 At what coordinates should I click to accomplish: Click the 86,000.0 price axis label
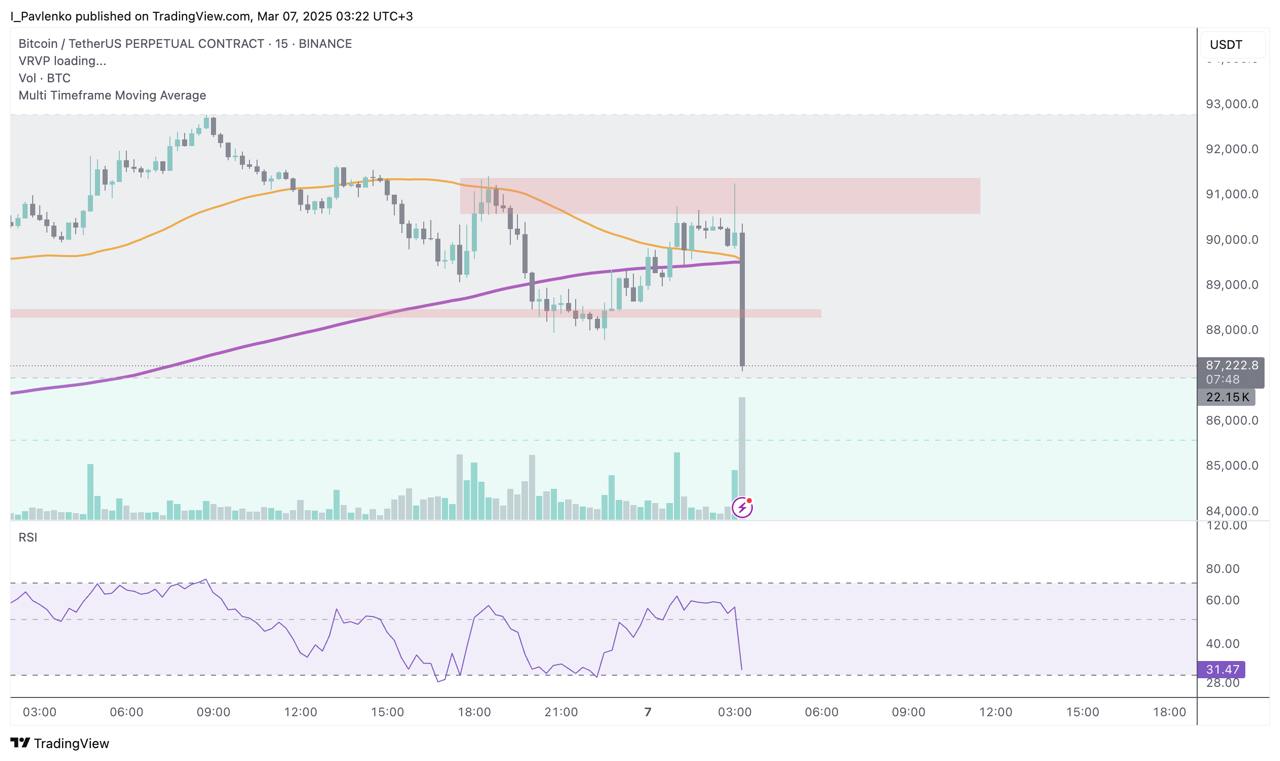[1232, 420]
